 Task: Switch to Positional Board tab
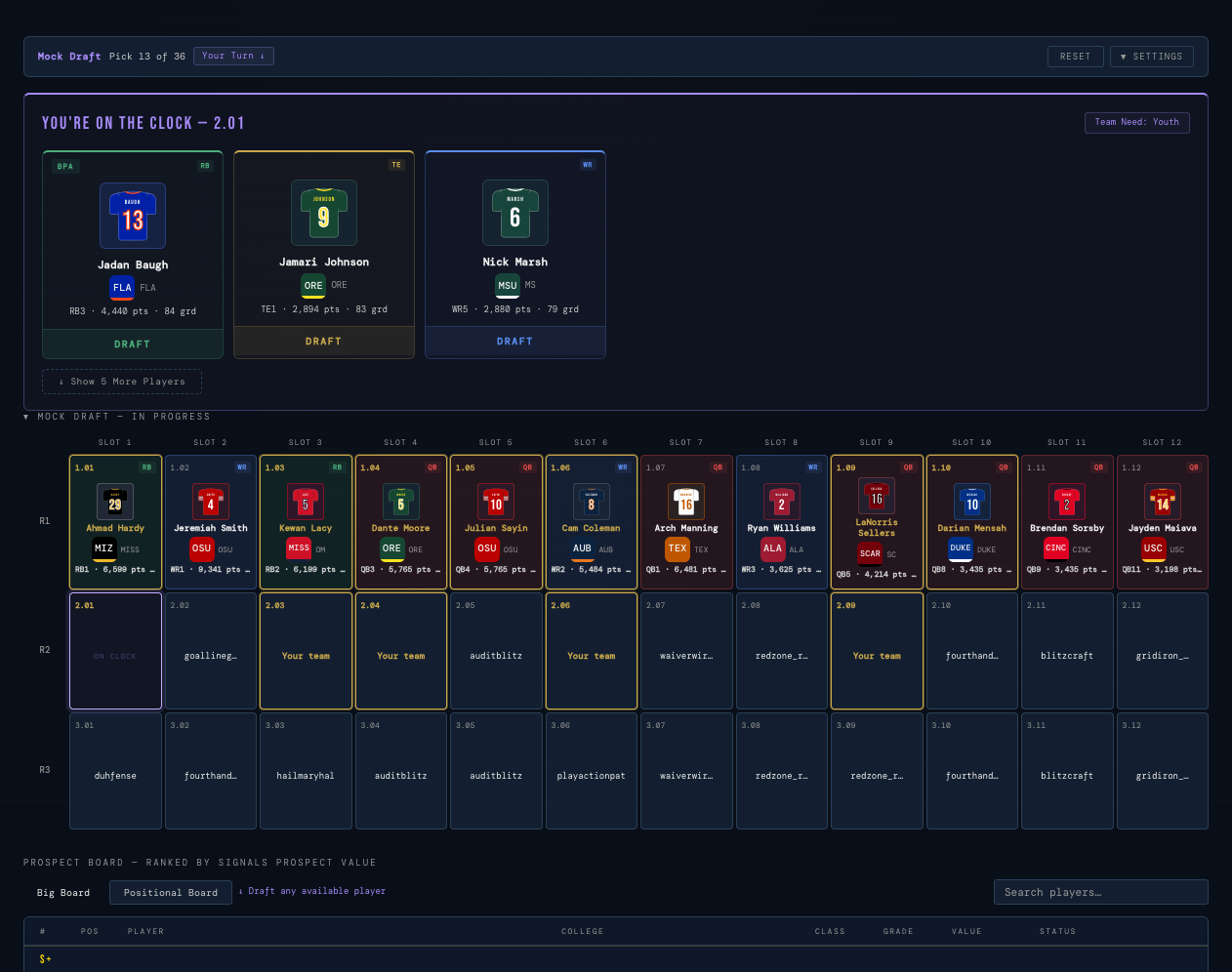click(x=171, y=893)
